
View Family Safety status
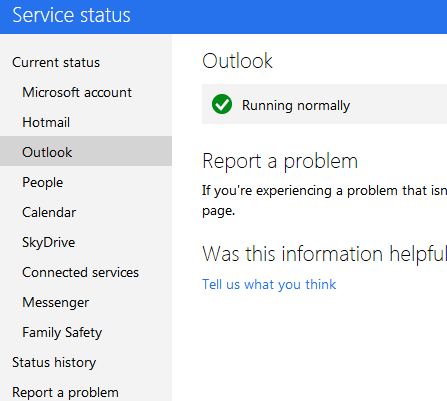point(62,333)
